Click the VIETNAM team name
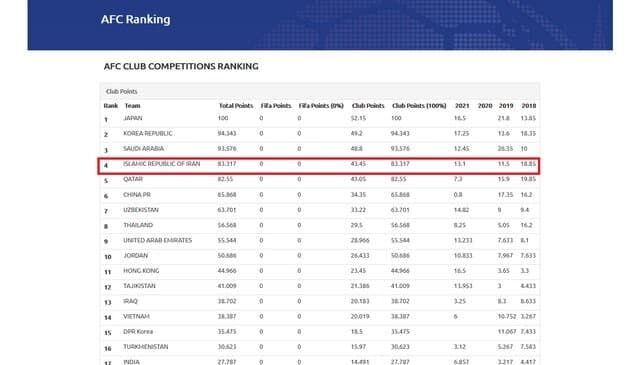Viewport: 640px width, 365px height. point(136,316)
